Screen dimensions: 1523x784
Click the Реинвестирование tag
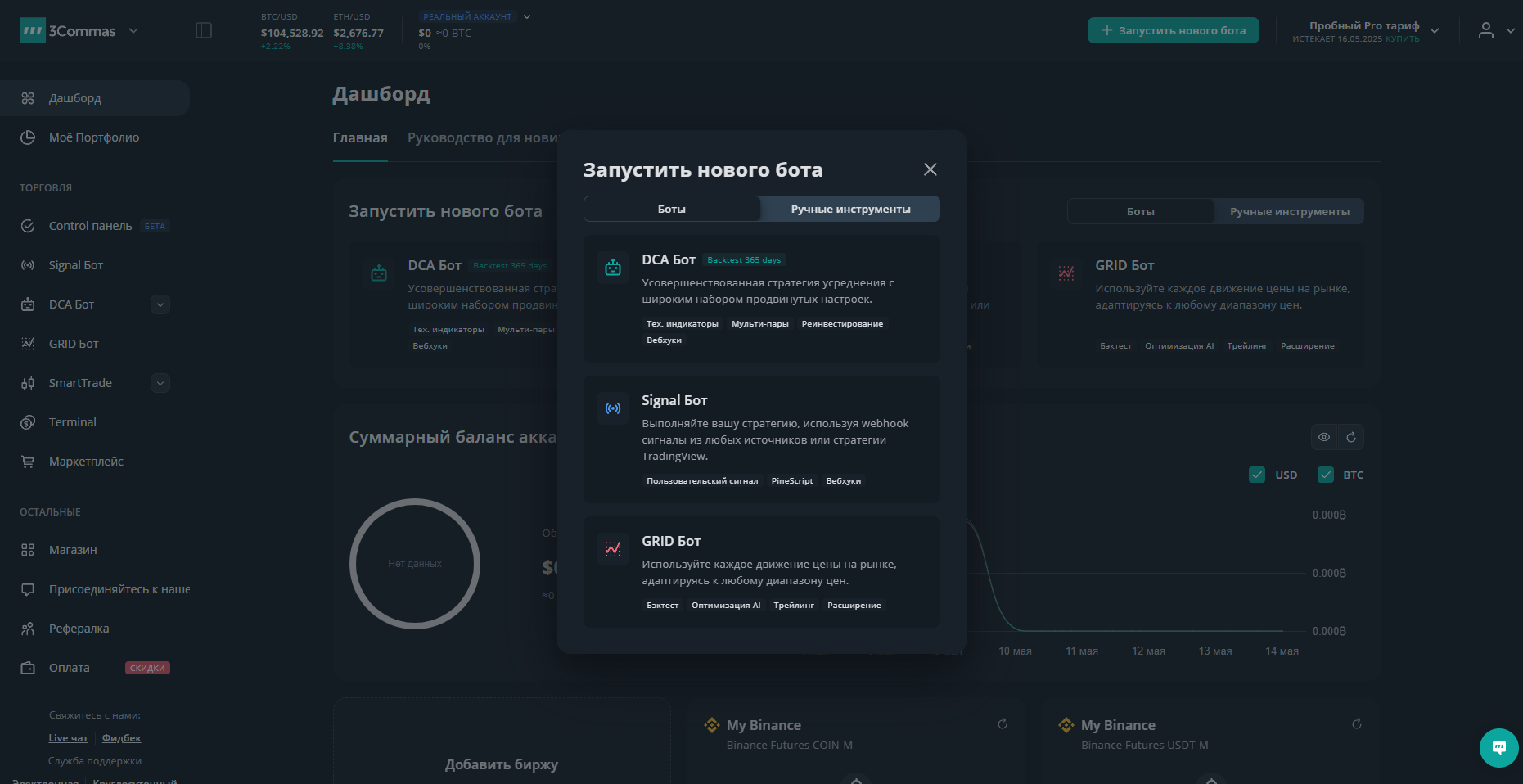[842, 324]
